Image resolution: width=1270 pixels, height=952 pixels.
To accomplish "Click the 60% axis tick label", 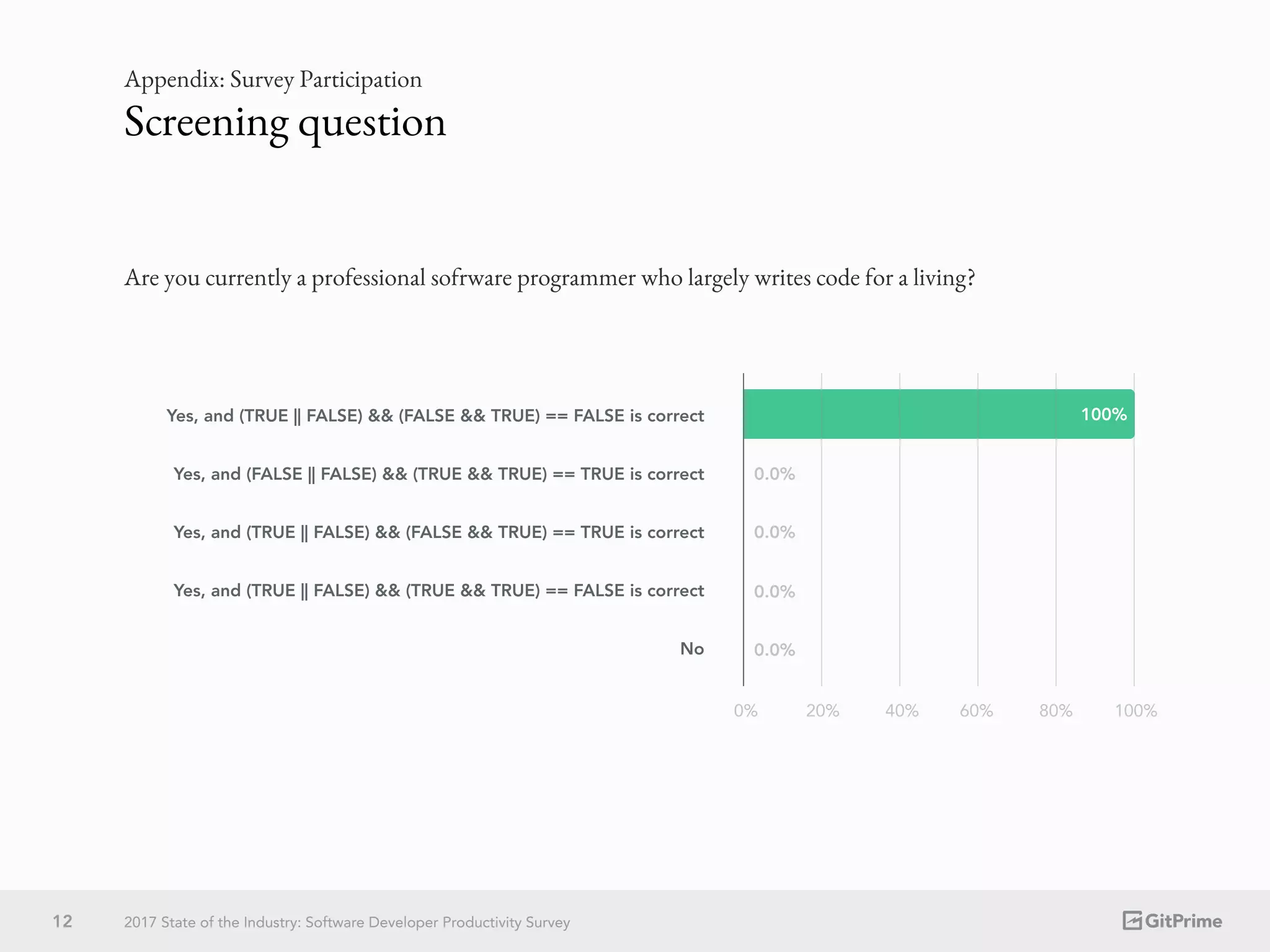I will (976, 711).
